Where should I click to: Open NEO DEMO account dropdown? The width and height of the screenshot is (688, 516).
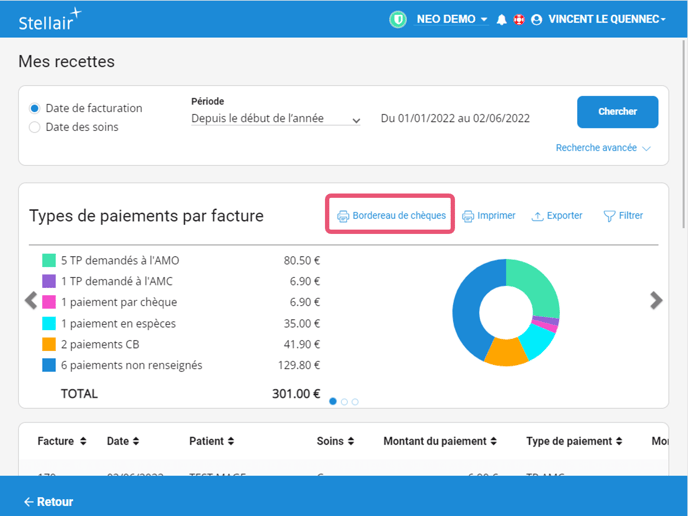point(451,19)
